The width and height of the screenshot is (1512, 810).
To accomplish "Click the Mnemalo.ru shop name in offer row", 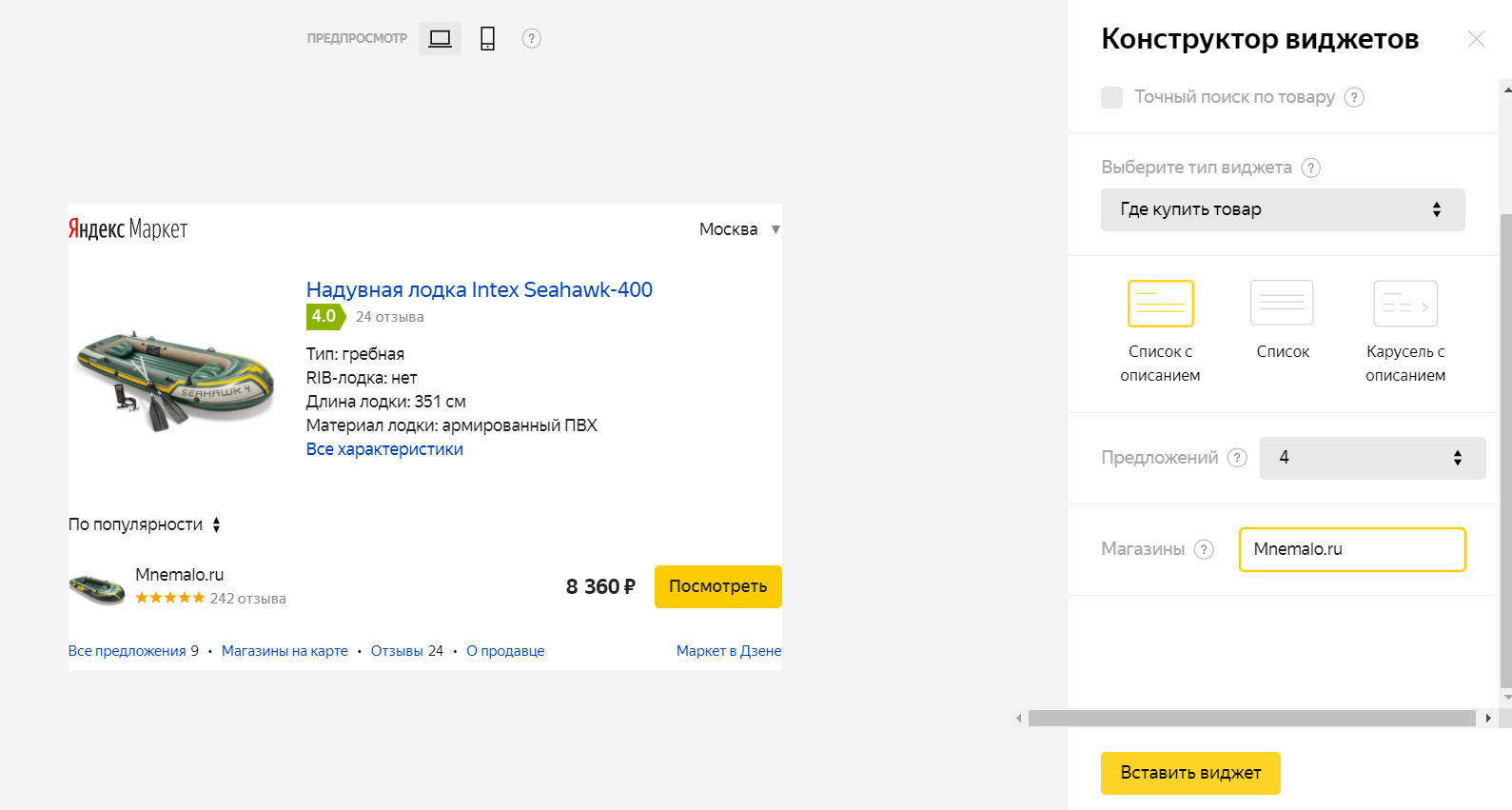I will 179,575.
